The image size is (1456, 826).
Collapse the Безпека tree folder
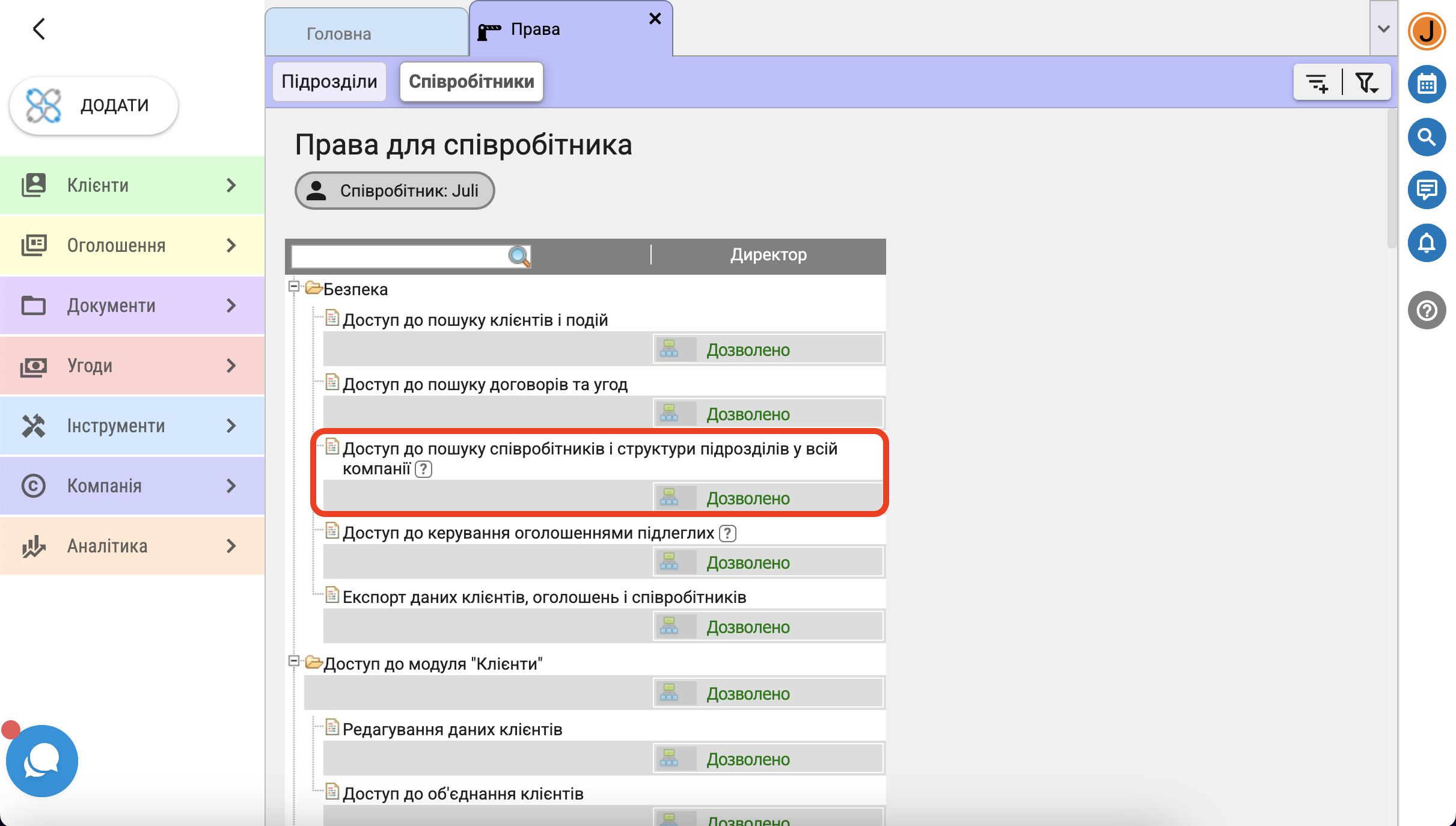click(x=294, y=286)
